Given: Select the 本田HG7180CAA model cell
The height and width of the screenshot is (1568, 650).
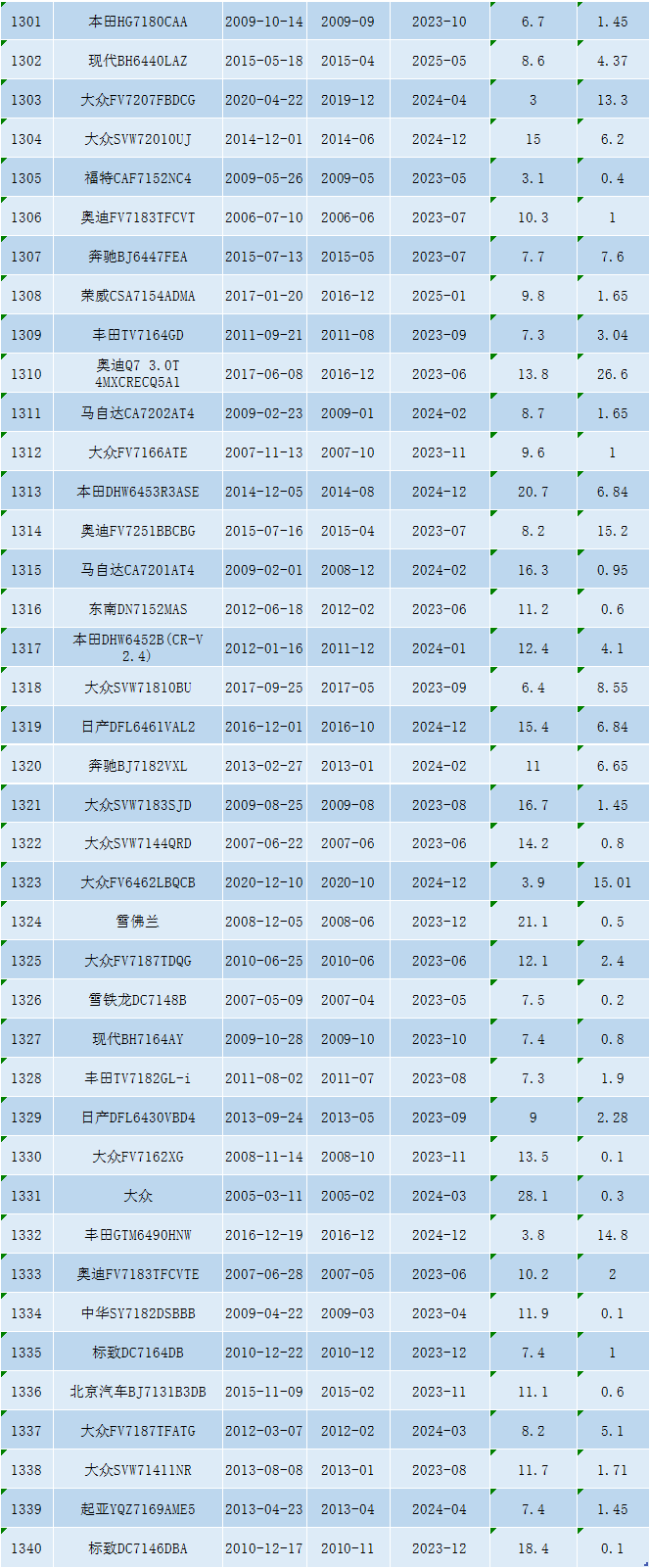Looking at the screenshot, I should pyautogui.click(x=138, y=22).
